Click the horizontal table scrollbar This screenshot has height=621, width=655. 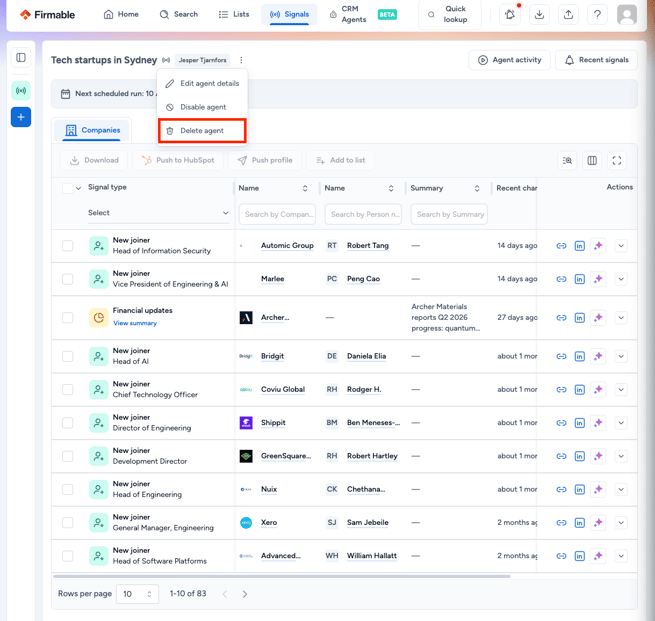coord(282,576)
